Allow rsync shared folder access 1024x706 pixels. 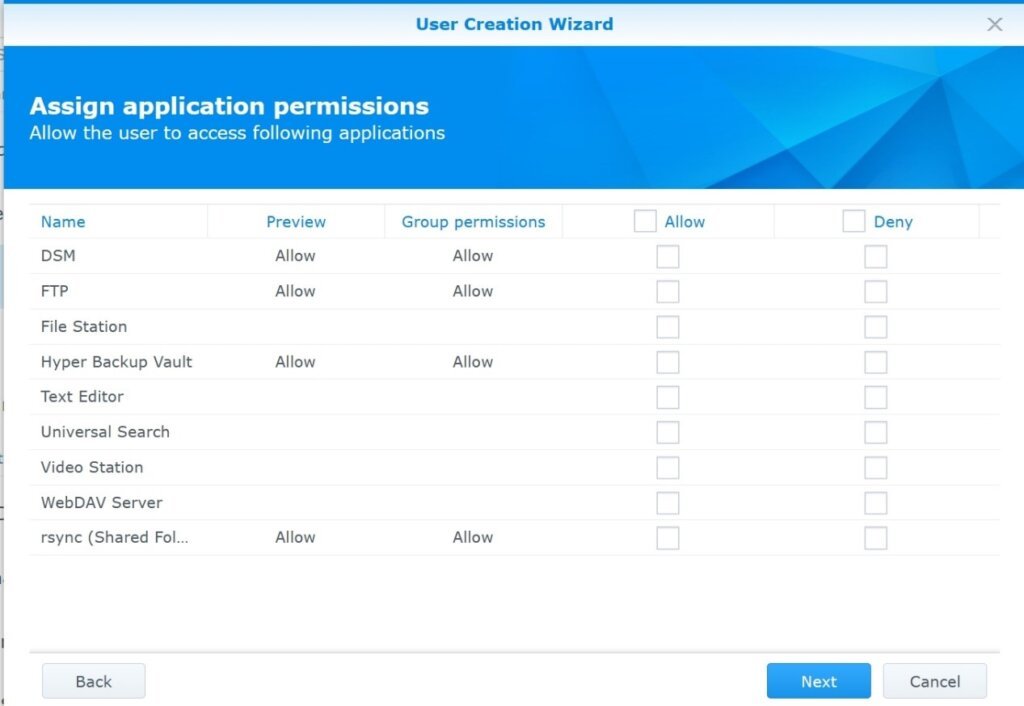coord(667,538)
